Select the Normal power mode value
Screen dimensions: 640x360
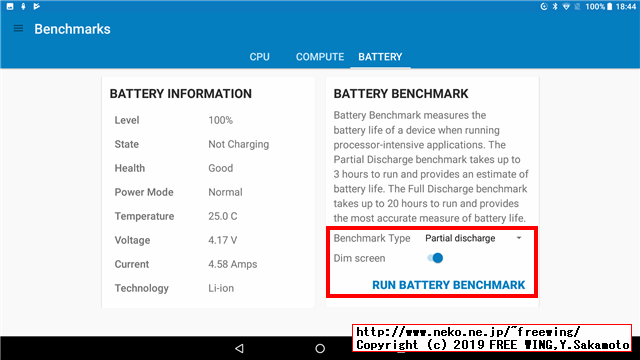(225, 192)
